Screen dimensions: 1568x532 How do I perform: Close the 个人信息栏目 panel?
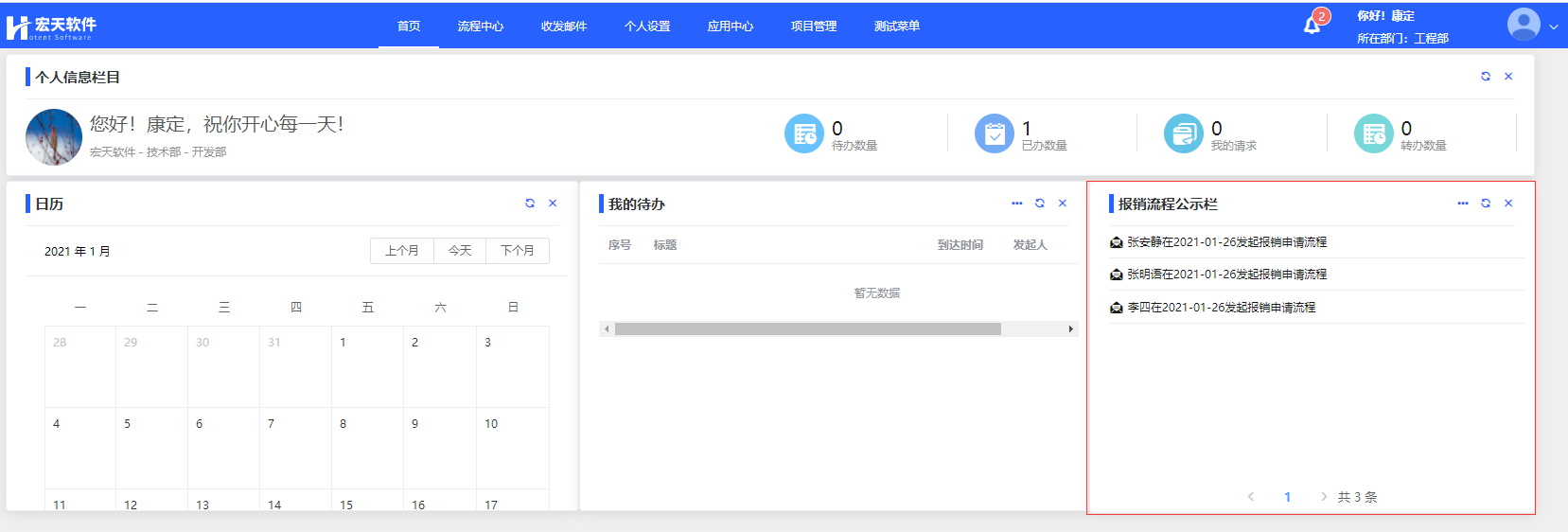[1508, 77]
